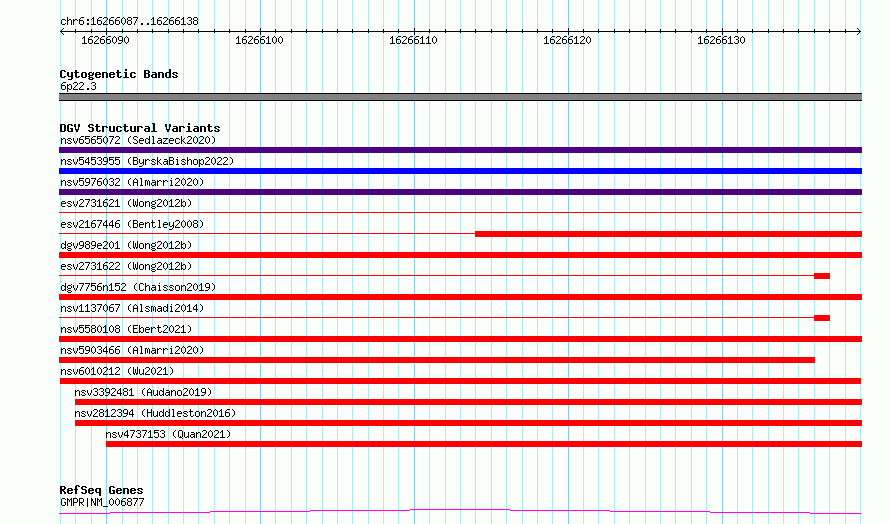
Task: Click the nsv5453955 (ByrskaBishop2022) label
Action: (147, 161)
